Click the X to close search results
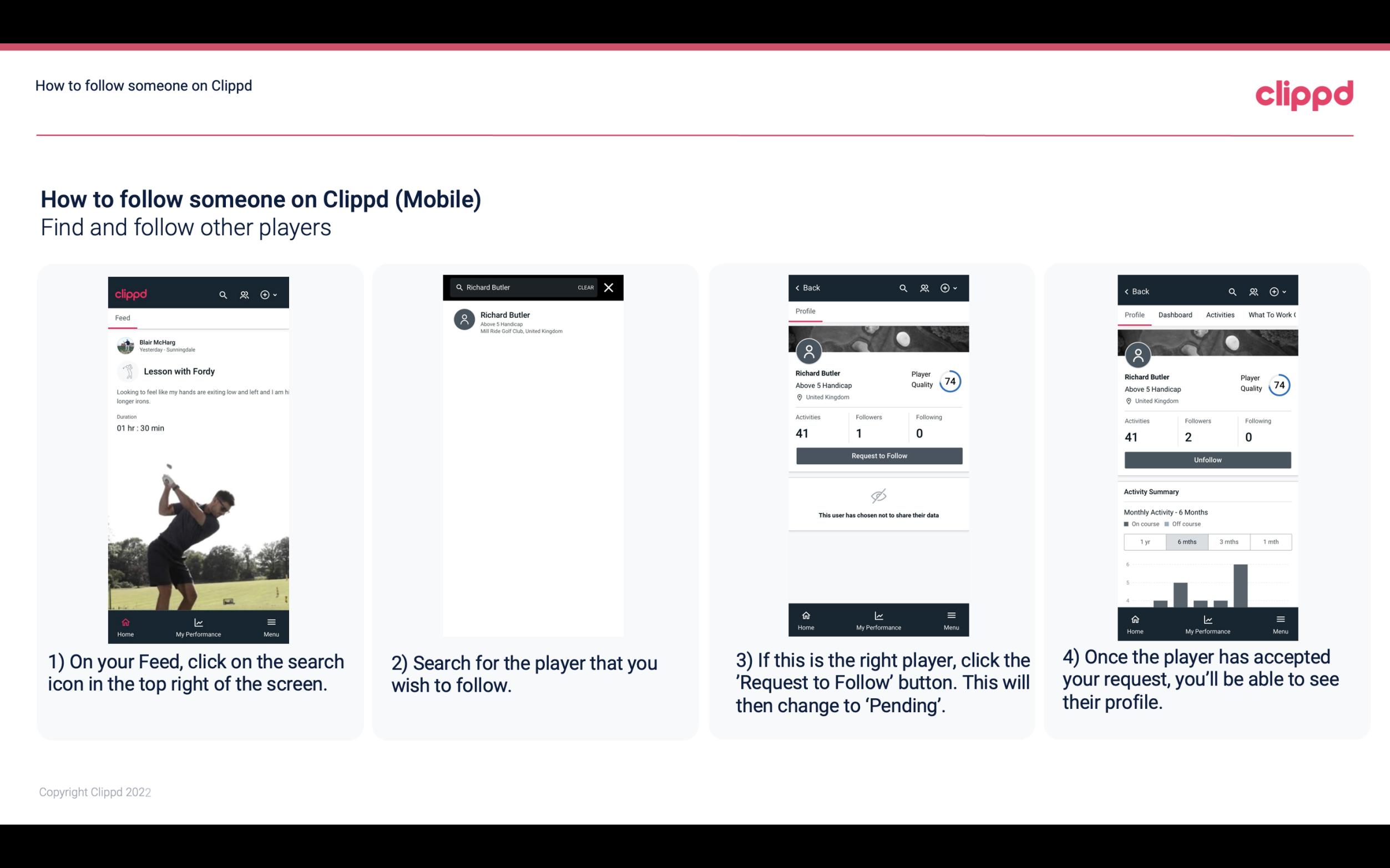Image resolution: width=1390 pixels, height=868 pixels. 609,288
